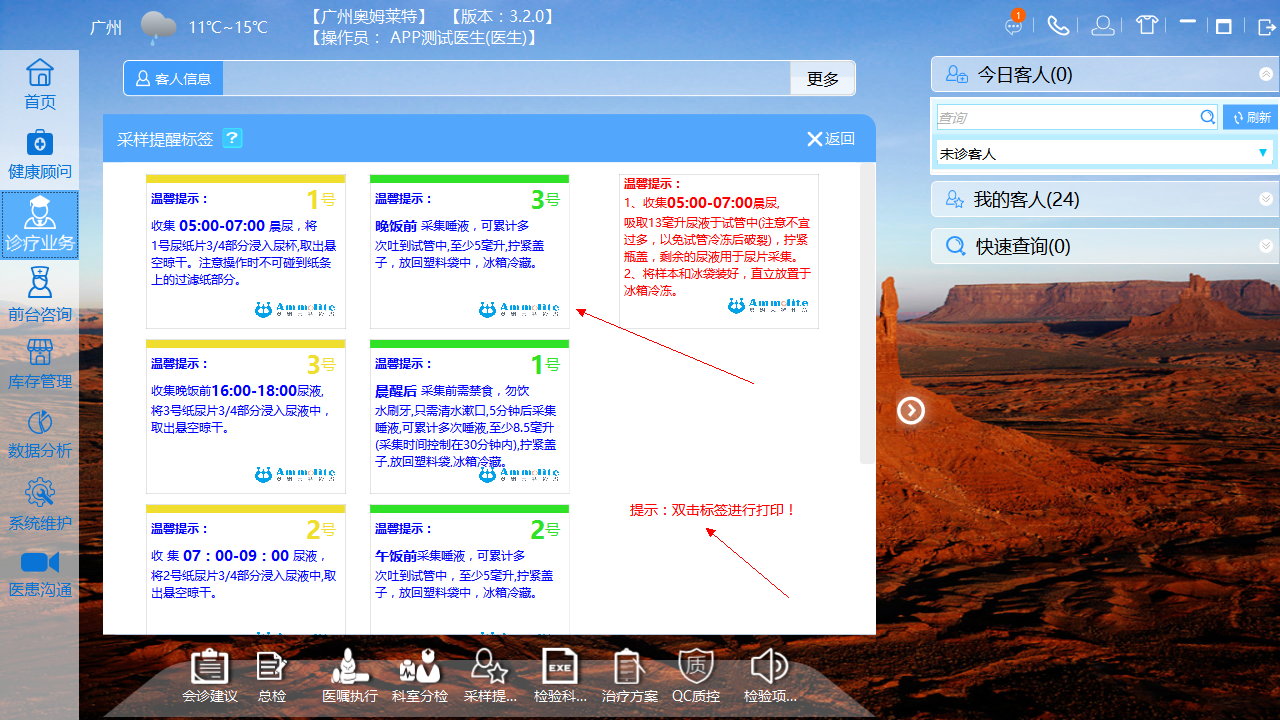Image resolution: width=1280 pixels, height=720 pixels.
Task: Open the 未诊客人 dropdown
Action: coord(1105,153)
